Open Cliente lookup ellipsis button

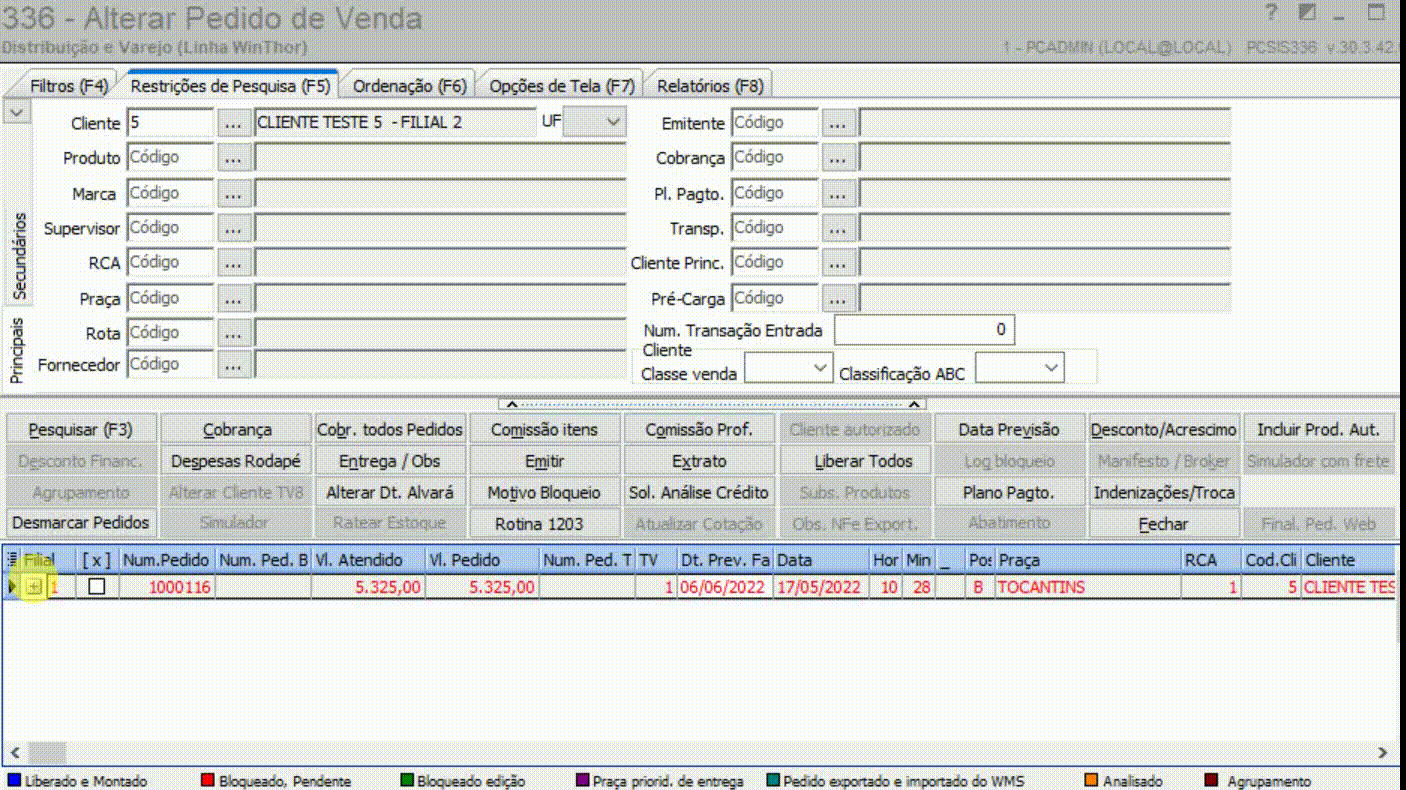pyautogui.click(x=233, y=123)
